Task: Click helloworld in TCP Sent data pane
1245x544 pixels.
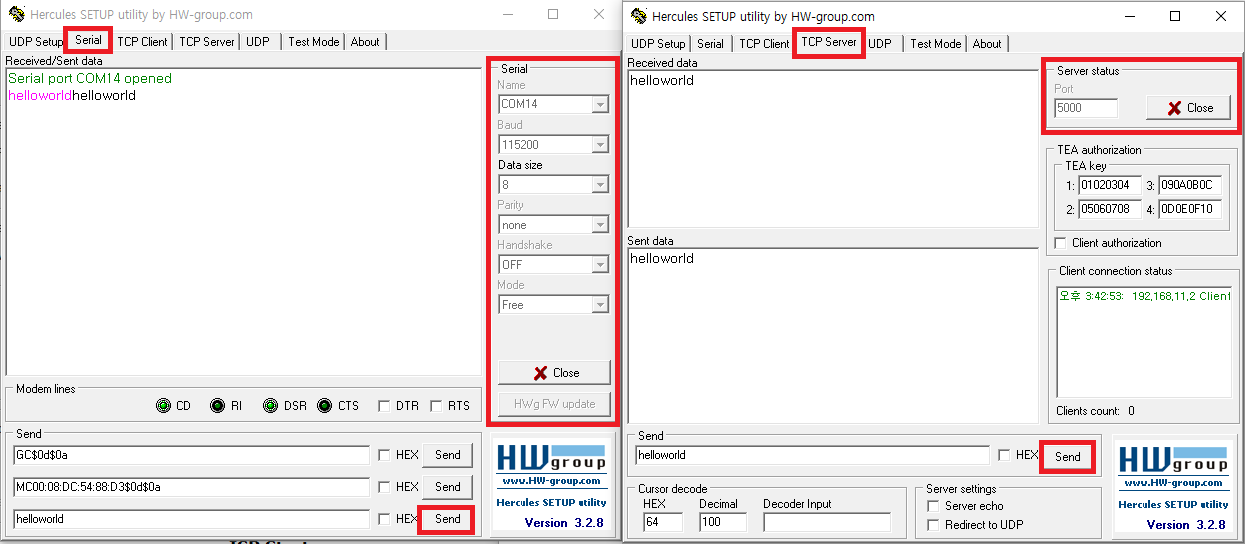Action: tap(662, 258)
